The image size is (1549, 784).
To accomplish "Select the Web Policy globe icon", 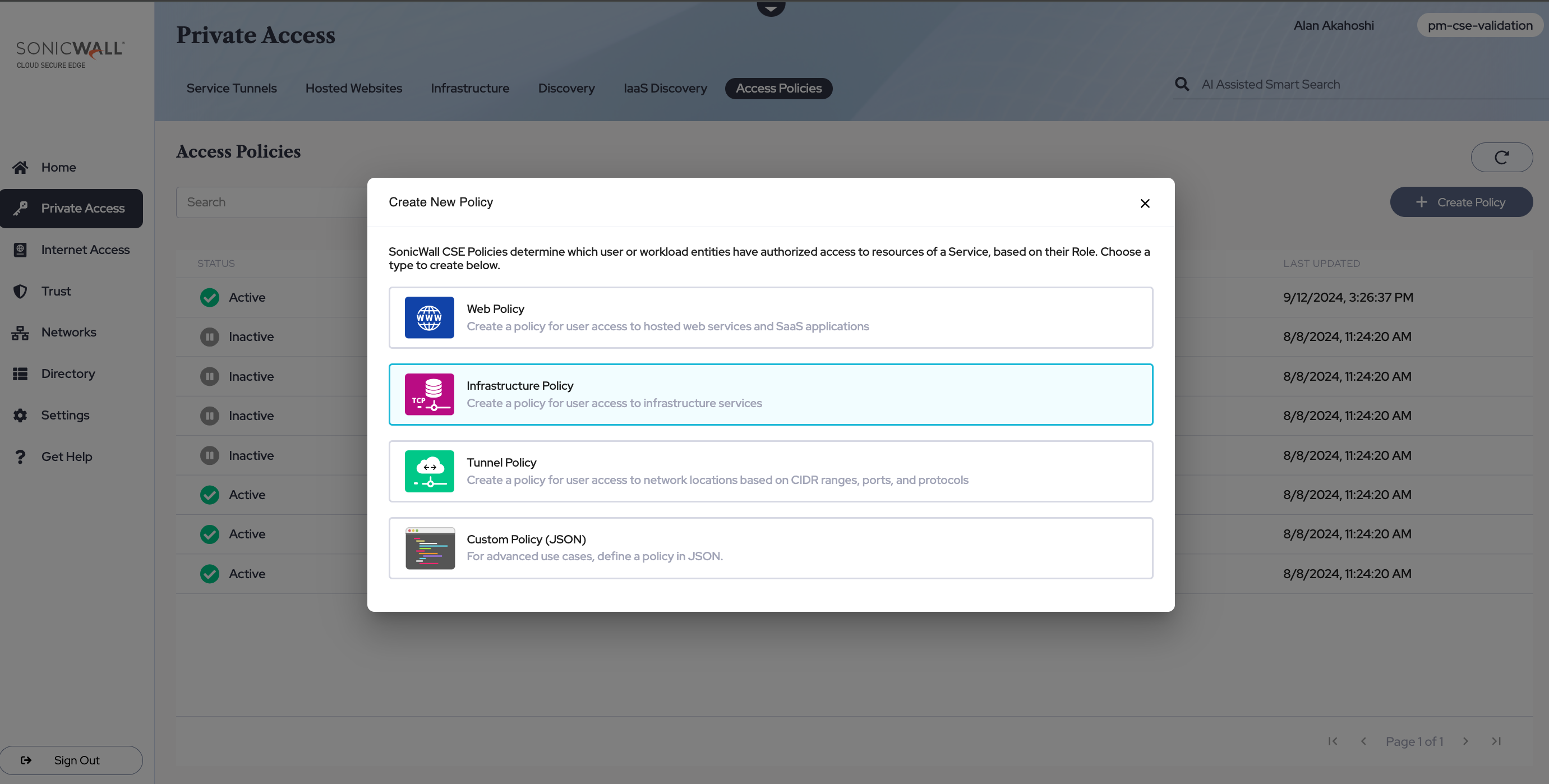I will pos(428,317).
